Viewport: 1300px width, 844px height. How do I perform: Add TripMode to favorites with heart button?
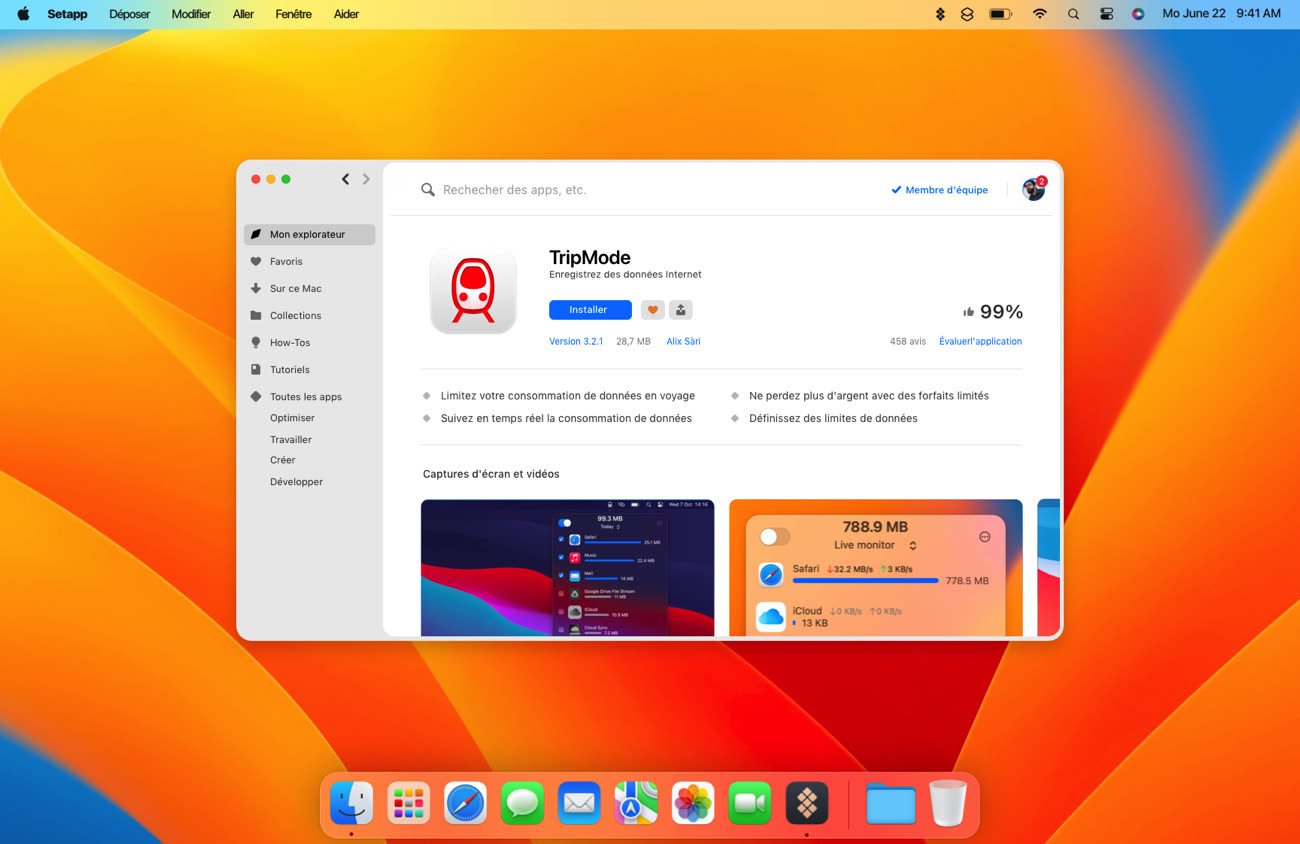click(x=652, y=310)
